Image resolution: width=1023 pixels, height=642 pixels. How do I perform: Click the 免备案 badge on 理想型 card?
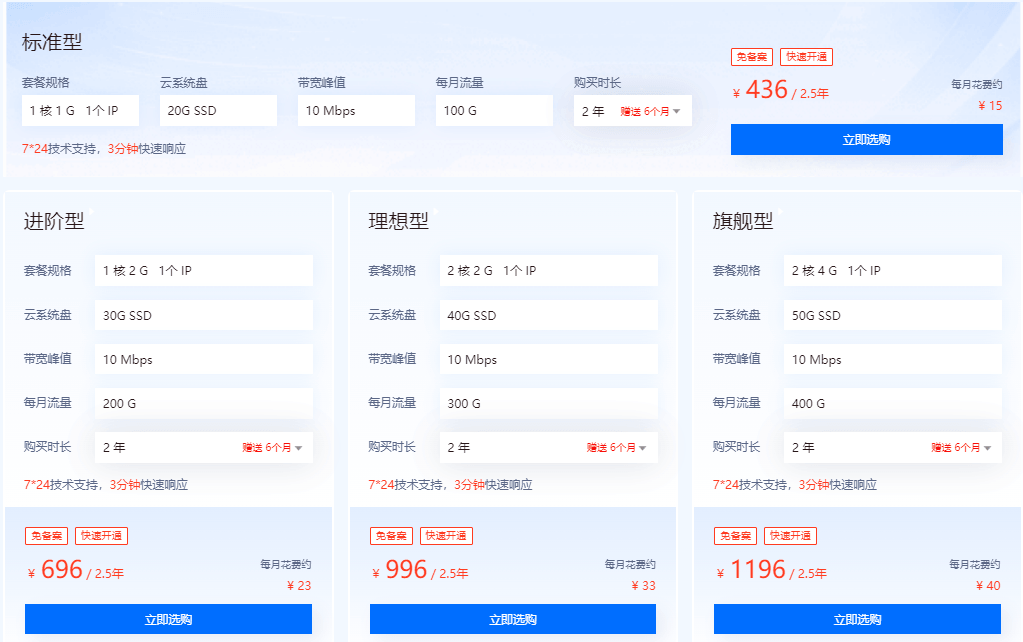point(391,535)
